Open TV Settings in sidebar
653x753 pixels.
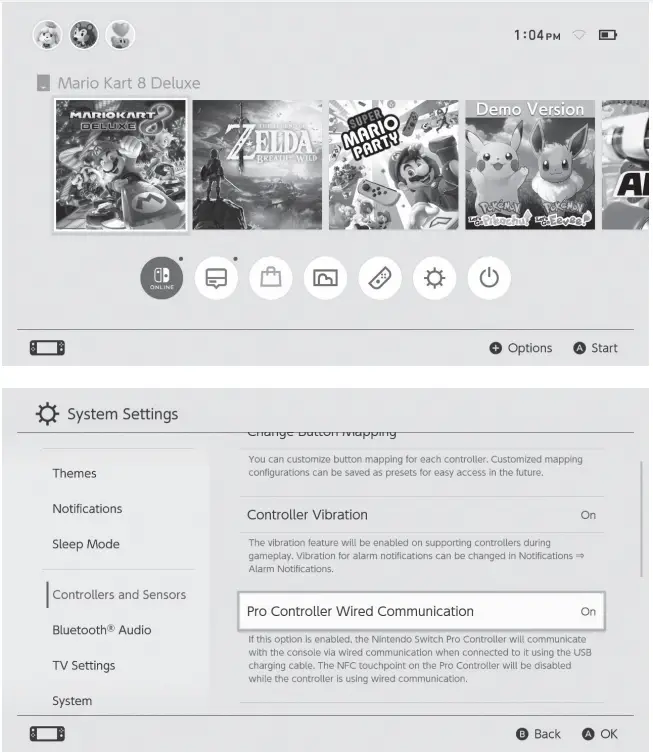pyautogui.click(x=84, y=666)
